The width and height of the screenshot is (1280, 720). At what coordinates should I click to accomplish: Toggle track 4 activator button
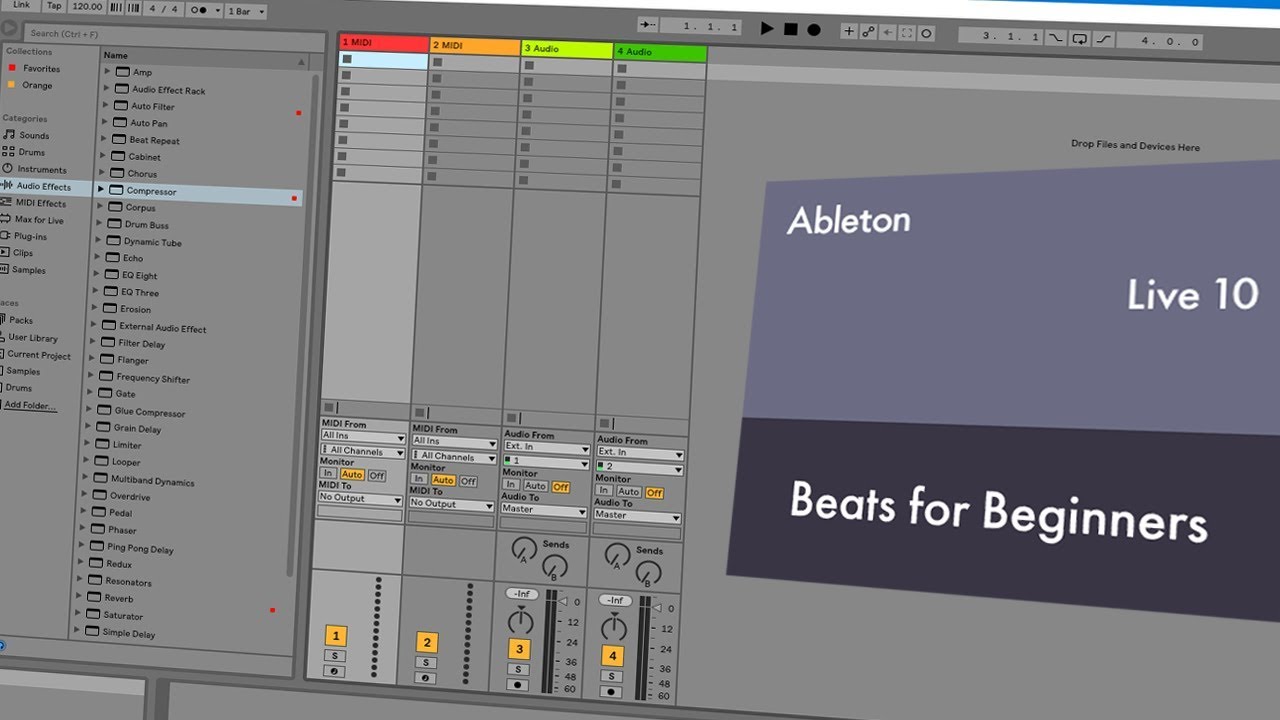click(x=612, y=656)
